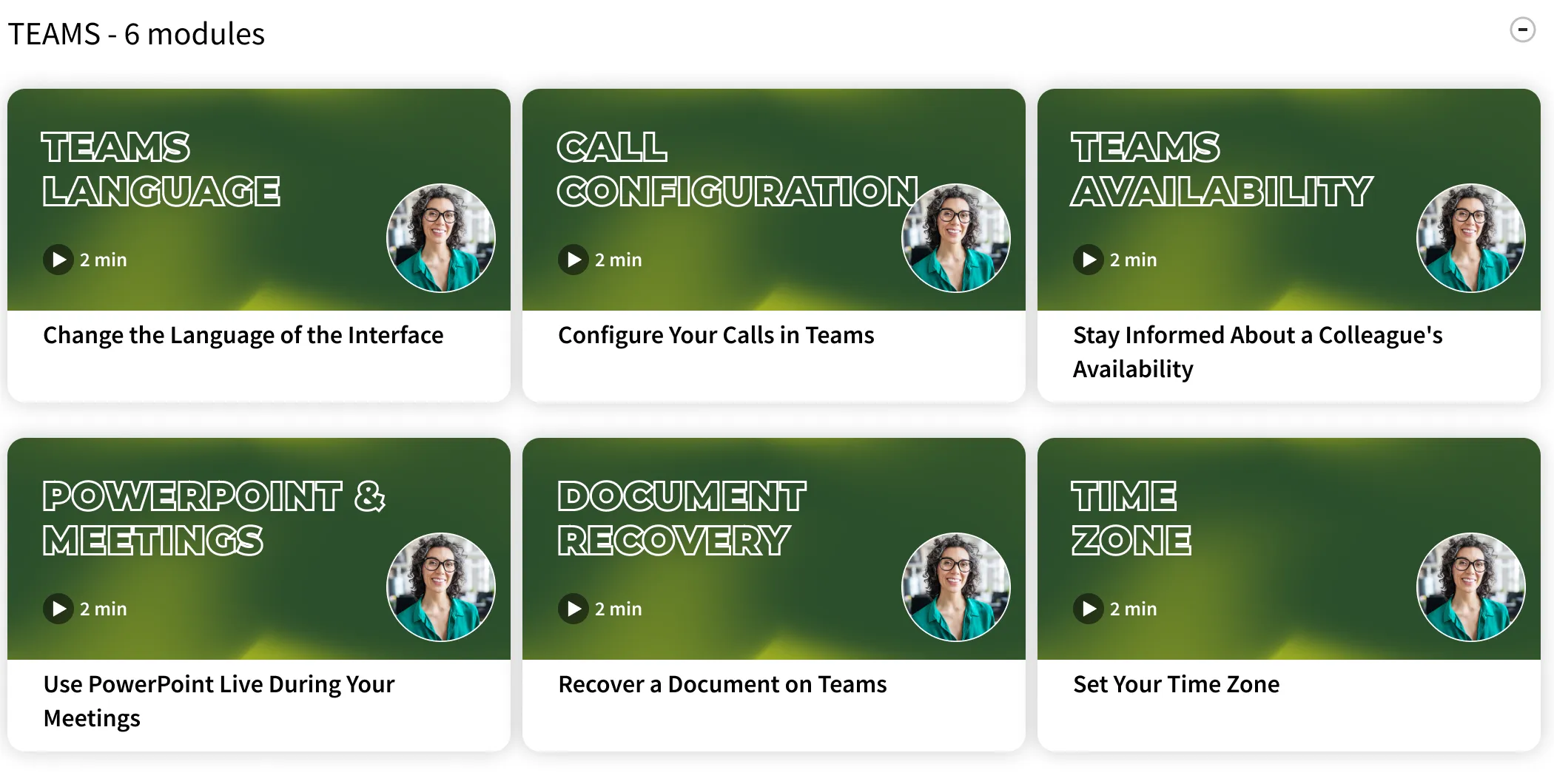The image size is (1554, 784).
Task: Play the Time Zone video
Action: (1088, 609)
